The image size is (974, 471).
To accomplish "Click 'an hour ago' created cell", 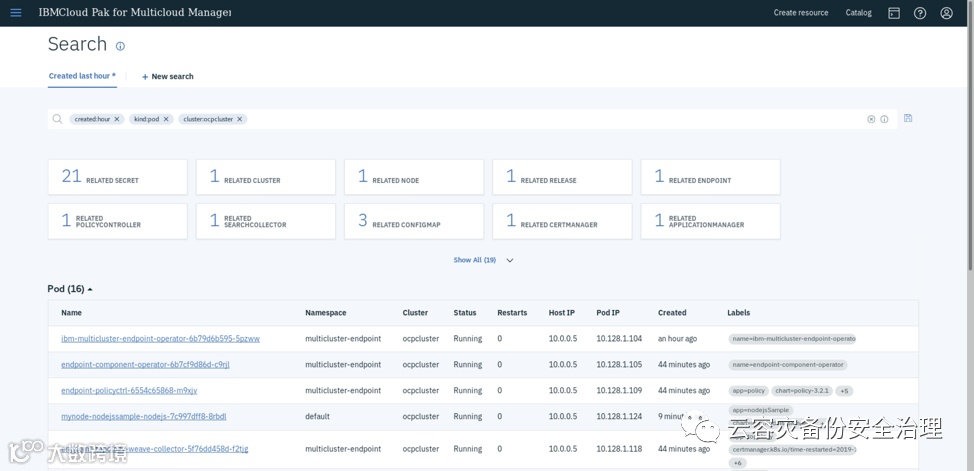I will click(677, 339).
